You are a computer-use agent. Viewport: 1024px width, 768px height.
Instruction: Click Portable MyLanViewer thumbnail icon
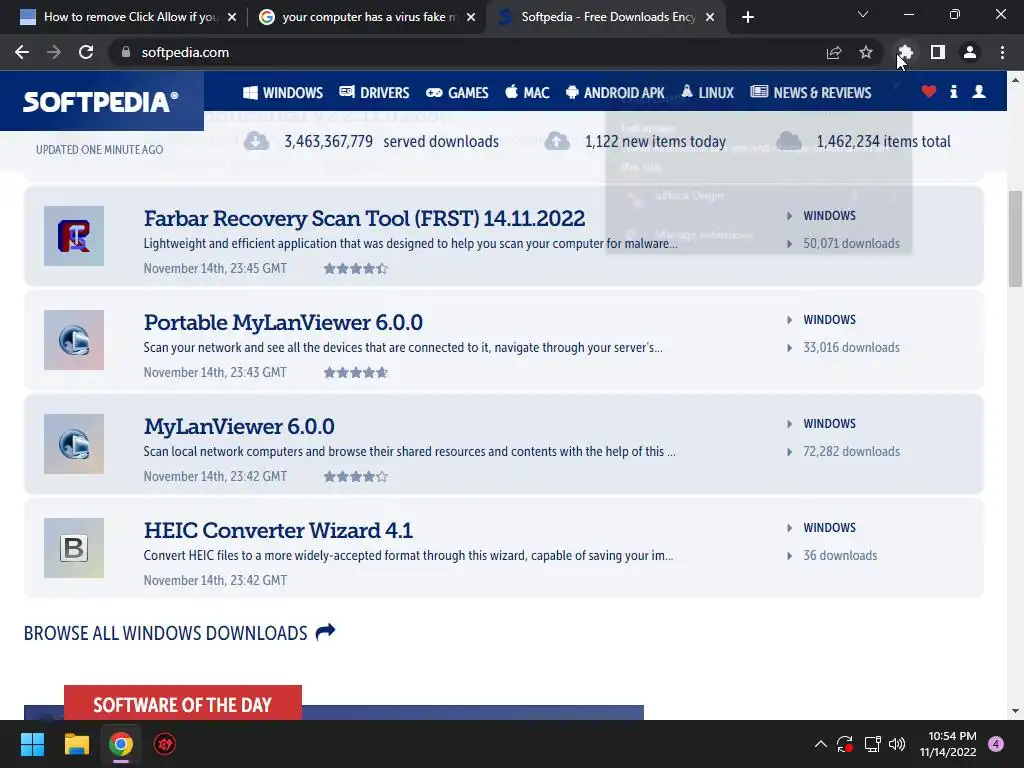[74, 340]
